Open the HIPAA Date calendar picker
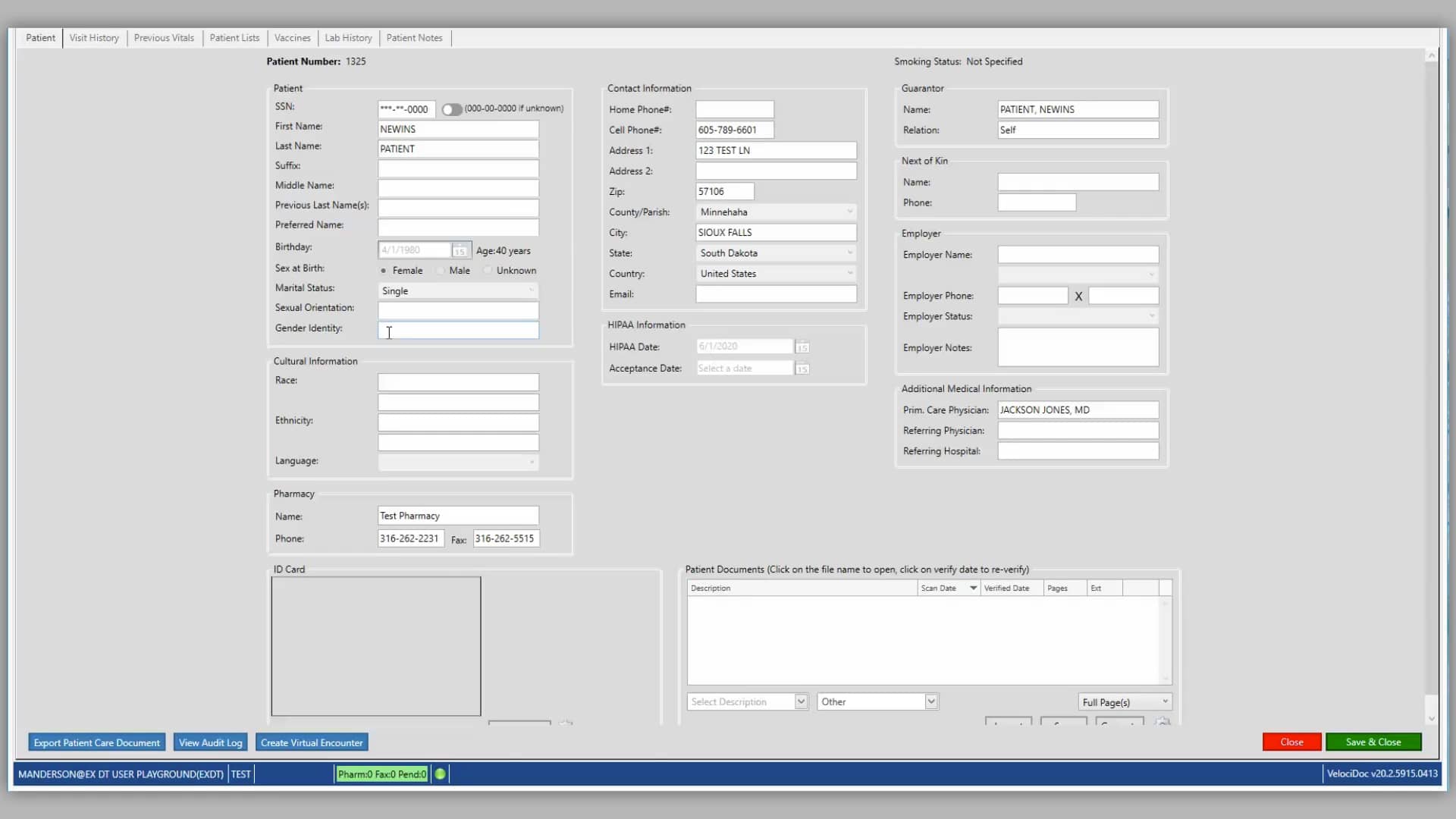Screen dimensions: 1456x819 (x=802, y=347)
